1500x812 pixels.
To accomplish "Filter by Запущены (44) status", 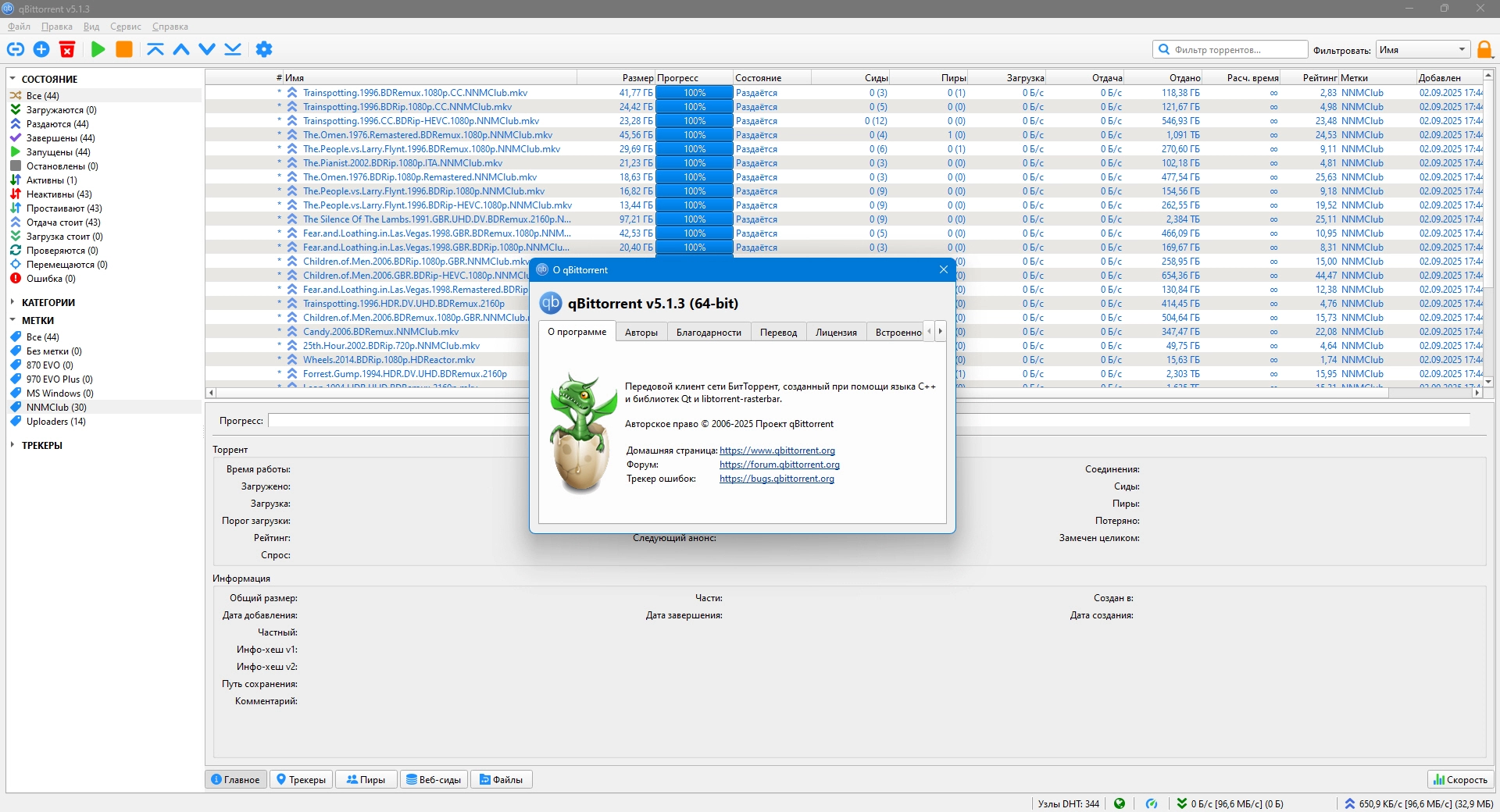I will point(59,152).
